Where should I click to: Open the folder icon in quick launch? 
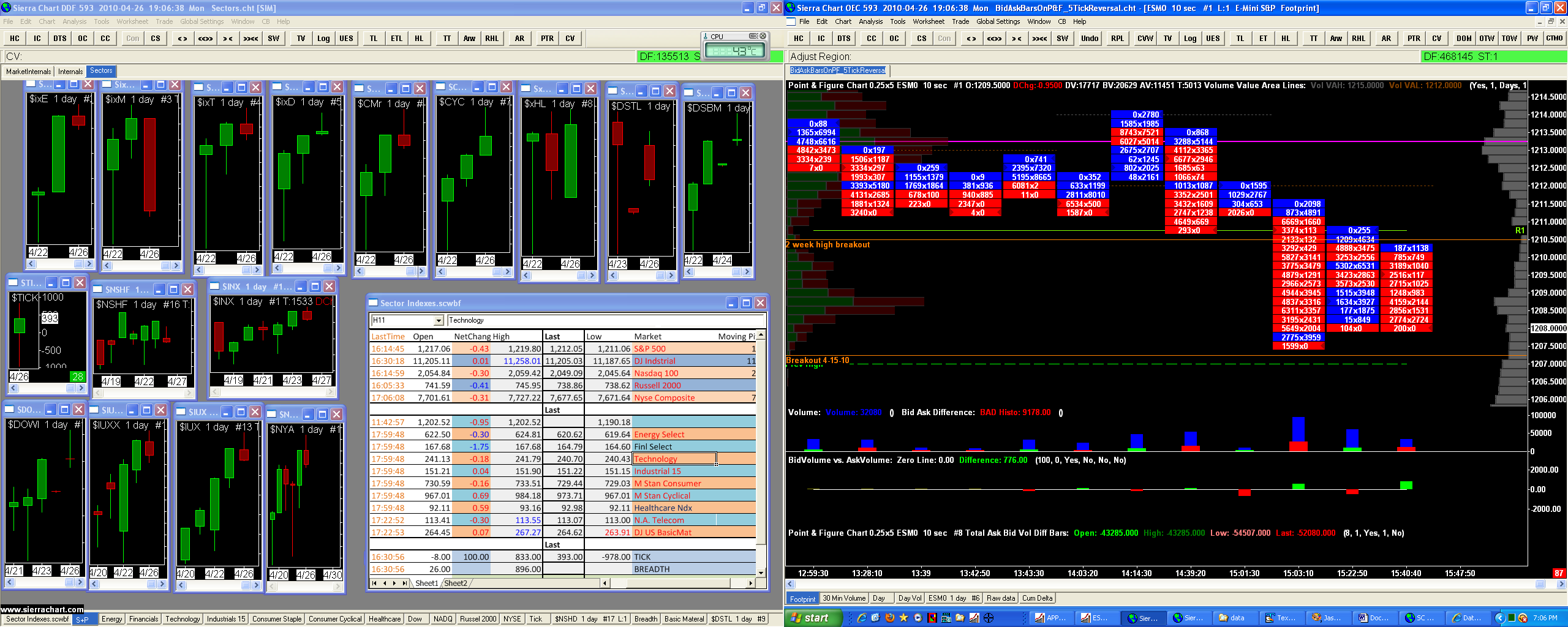pyautogui.click(x=960, y=618)
